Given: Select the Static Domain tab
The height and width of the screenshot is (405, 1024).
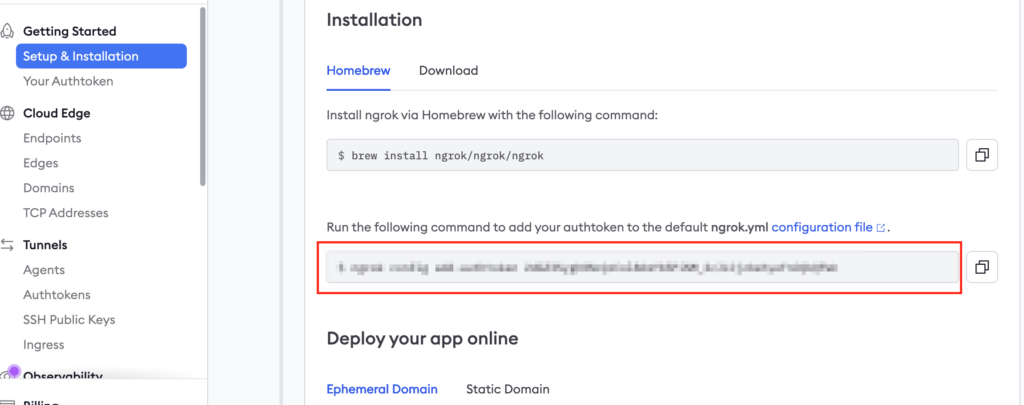Looking at the screenshot, I should 507,389.
